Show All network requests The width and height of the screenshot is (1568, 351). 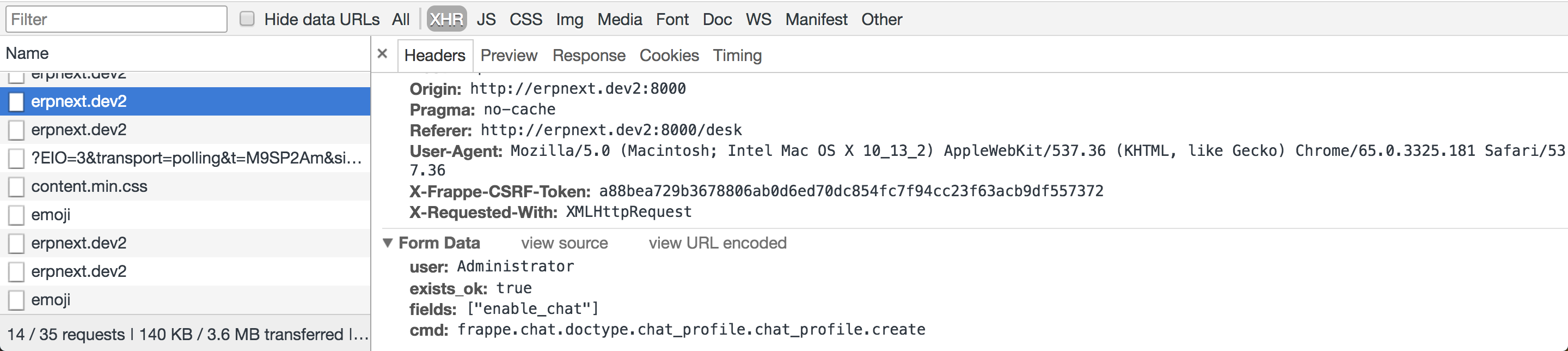click(x=401, y=19)
